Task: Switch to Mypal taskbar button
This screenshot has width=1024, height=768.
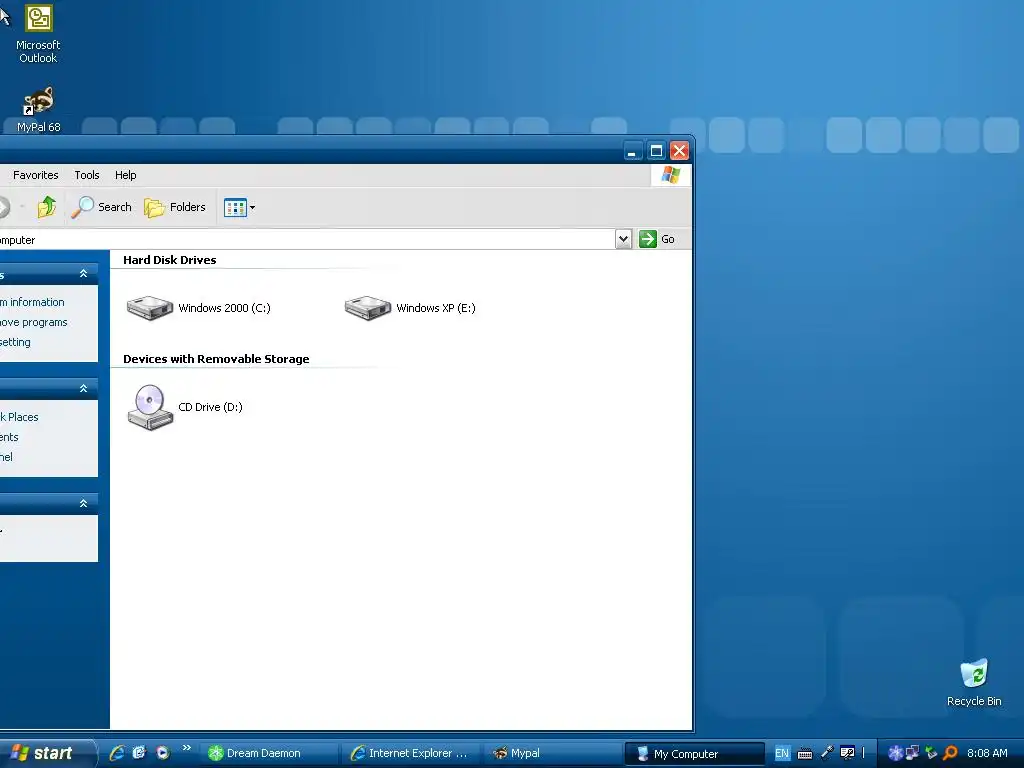Action: pos(554,754)
